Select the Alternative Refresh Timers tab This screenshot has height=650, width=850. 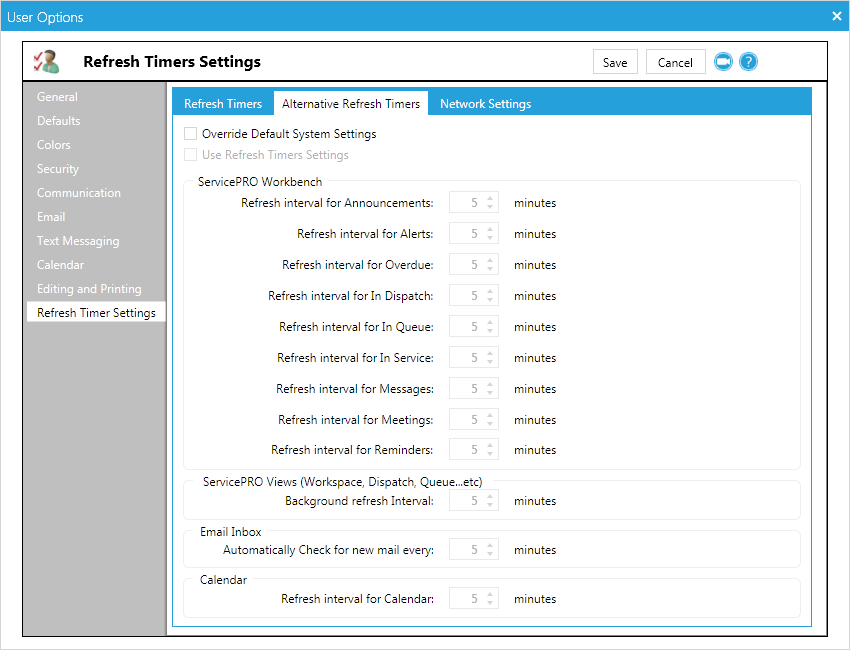tap(351, 104)
